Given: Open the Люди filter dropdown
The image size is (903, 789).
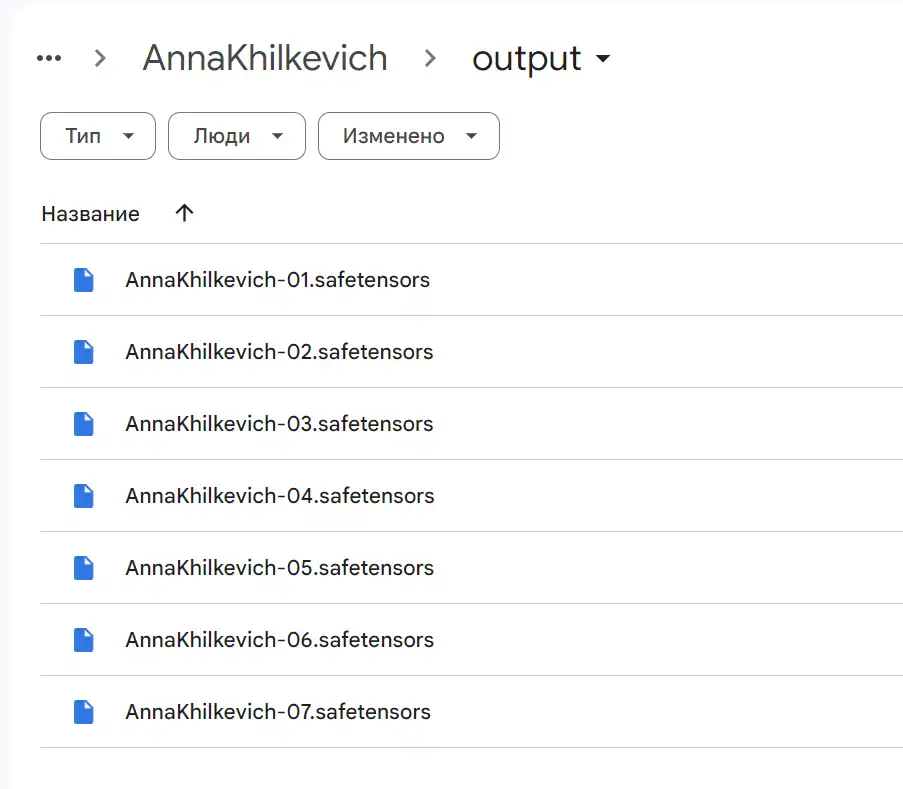Looking at the screenshot, I should (x=237, y=136).
